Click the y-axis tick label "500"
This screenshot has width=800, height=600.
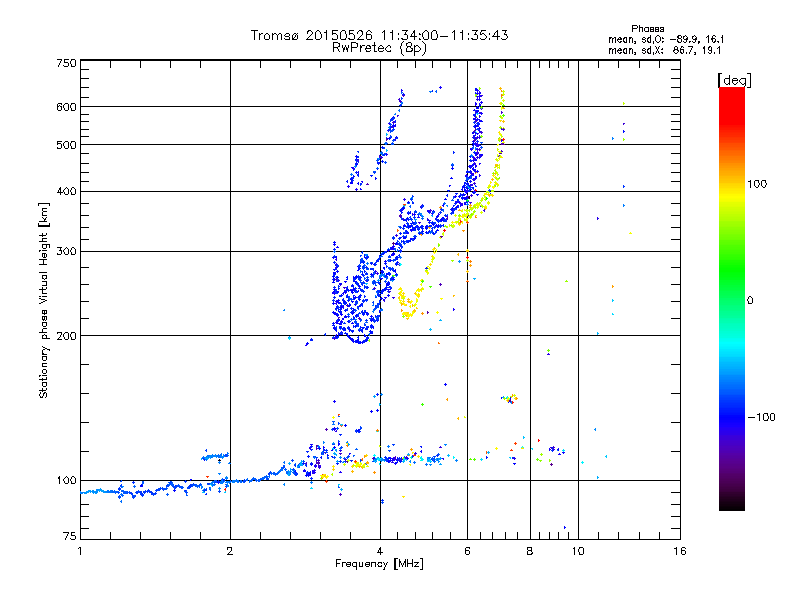click(66, 145)
